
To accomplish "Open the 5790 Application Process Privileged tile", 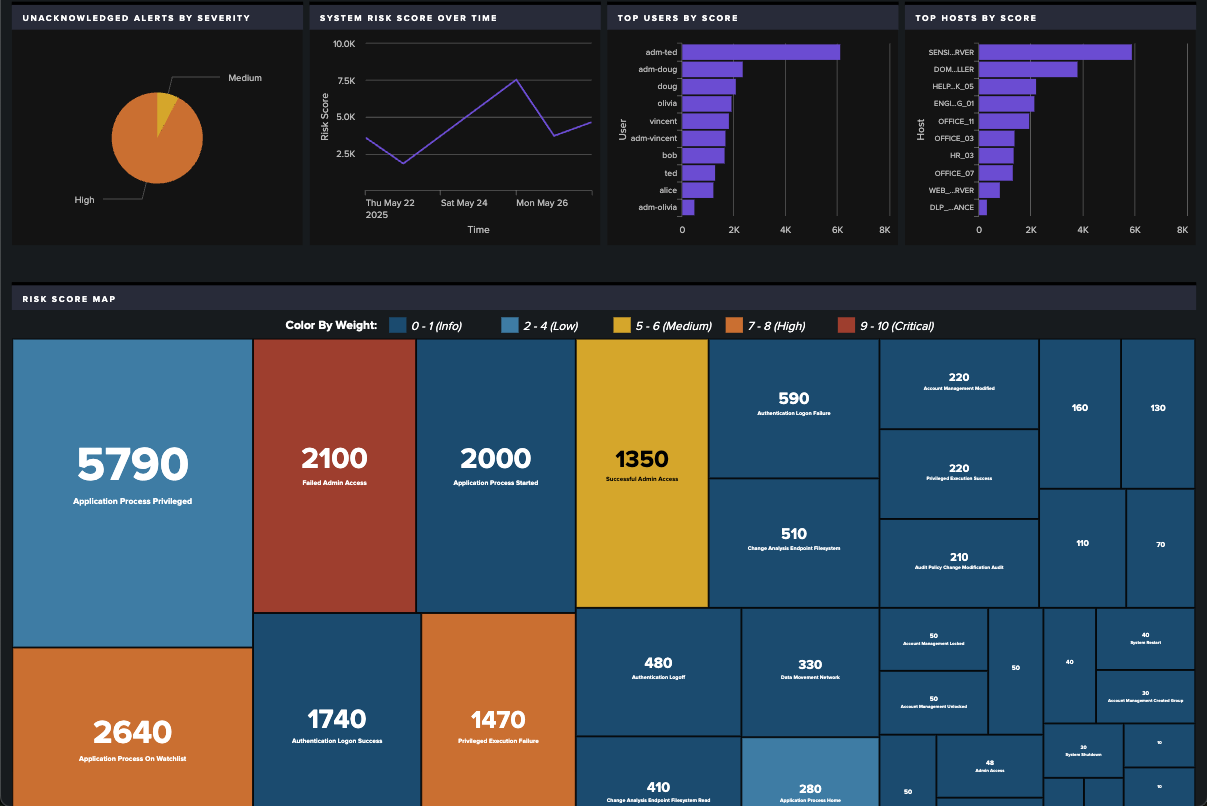I will coord(133,493).
